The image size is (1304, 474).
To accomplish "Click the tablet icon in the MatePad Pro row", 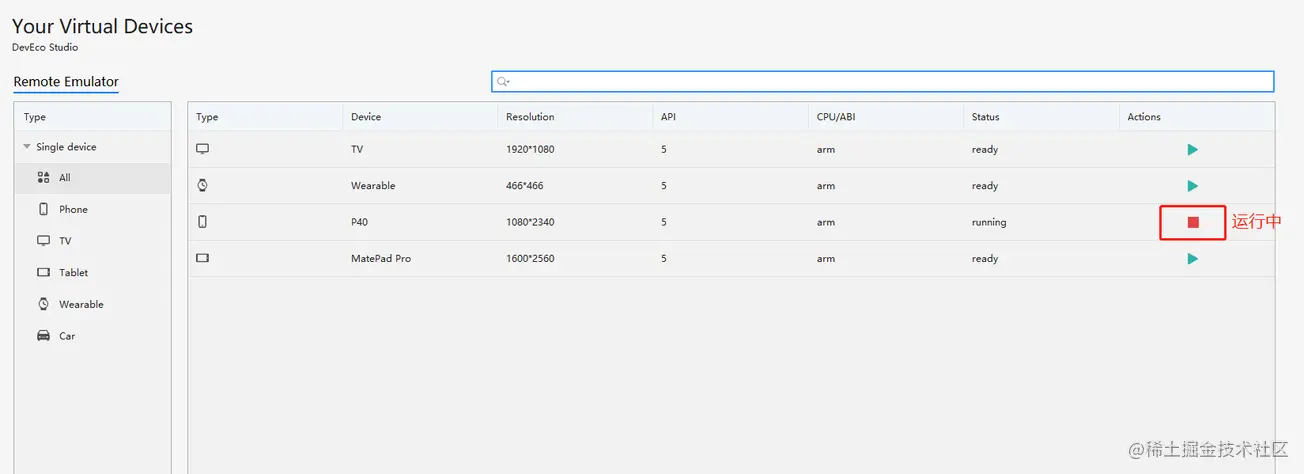I will point(203,258).
